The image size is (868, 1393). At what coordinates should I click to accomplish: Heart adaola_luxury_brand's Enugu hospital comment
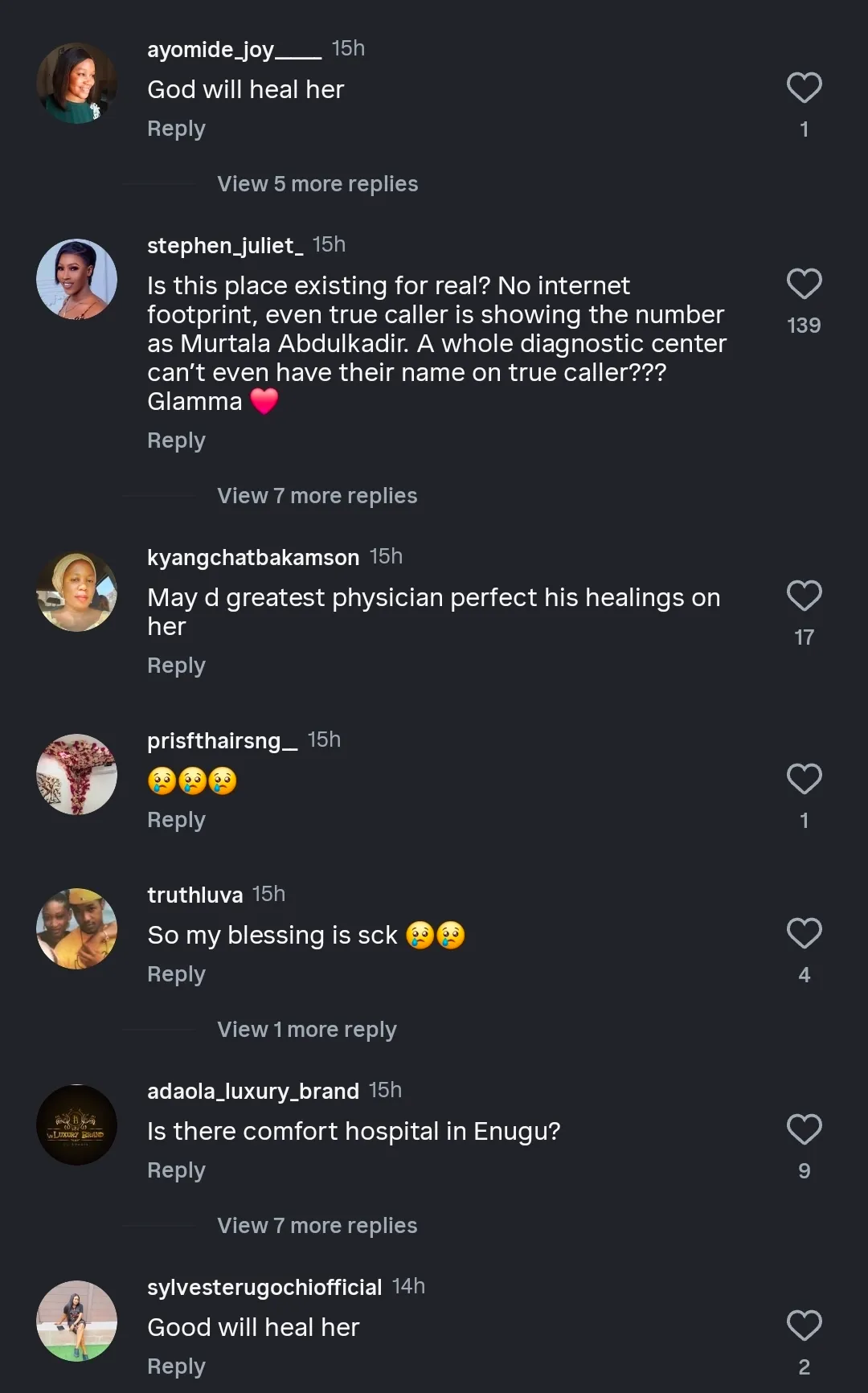[x=804, y=1129]
